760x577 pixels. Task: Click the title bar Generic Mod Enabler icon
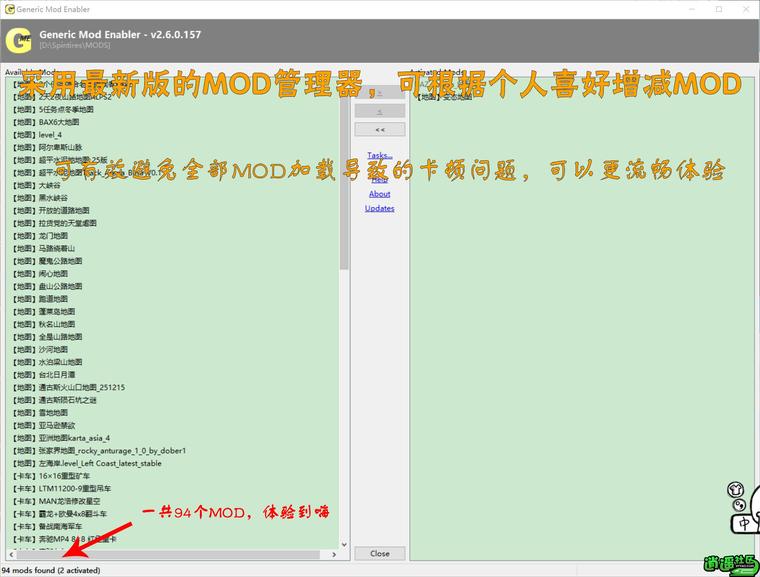click(9, 9)
